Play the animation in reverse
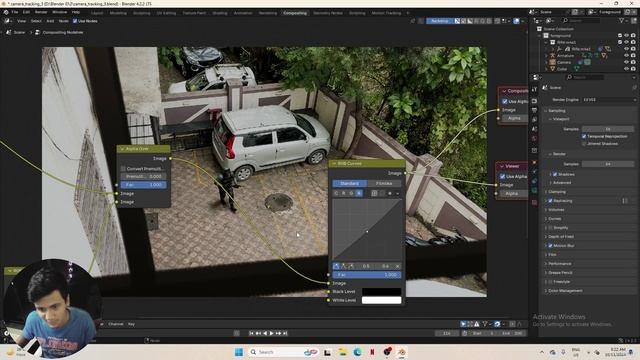Screen dimensions: 640x360 [x=265, y=333]
